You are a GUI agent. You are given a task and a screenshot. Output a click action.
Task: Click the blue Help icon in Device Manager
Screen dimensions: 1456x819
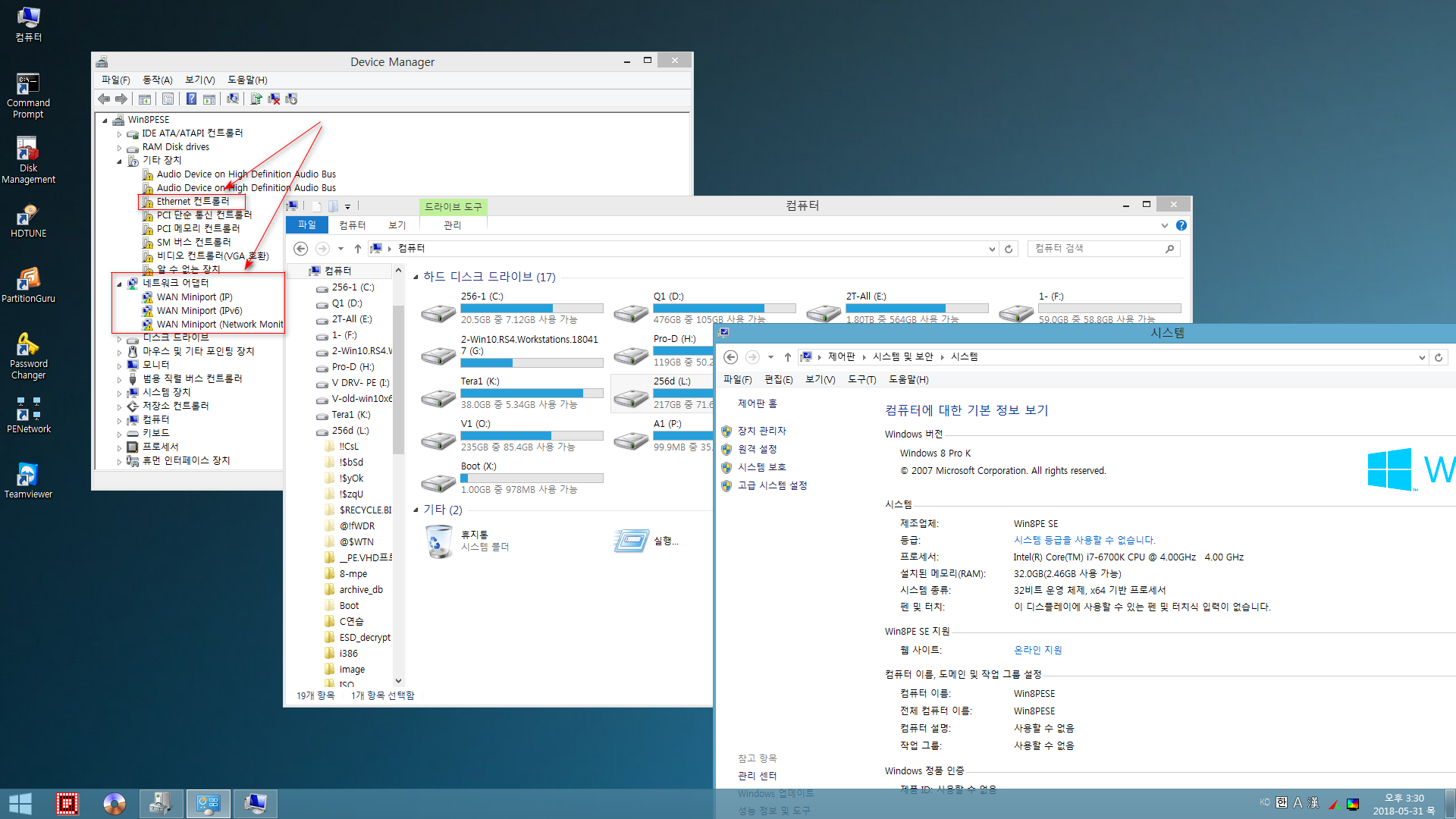point(191,99)
